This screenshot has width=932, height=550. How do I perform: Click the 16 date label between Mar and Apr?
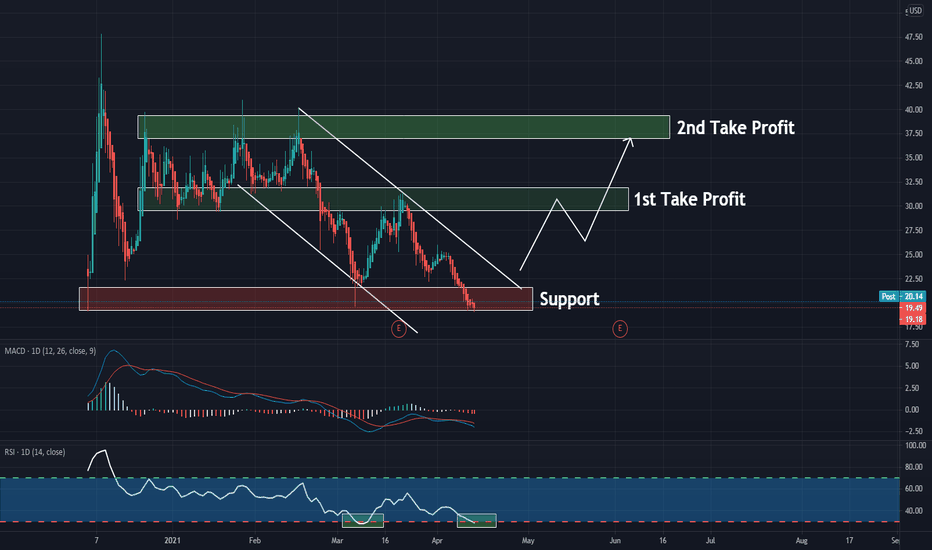click(x=385, y=540)
